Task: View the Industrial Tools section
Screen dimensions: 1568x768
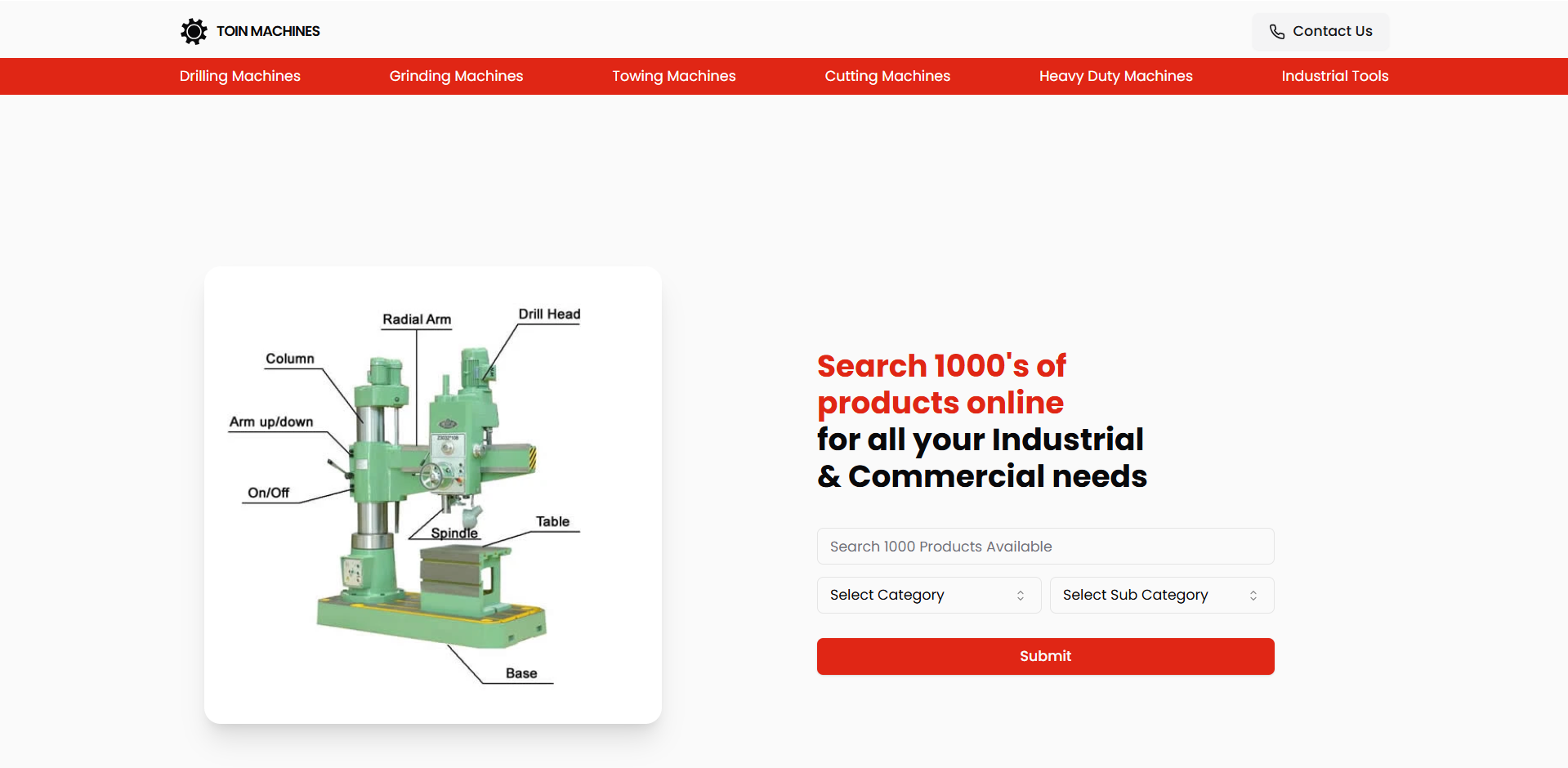Action: click(x=1334, y=76)
